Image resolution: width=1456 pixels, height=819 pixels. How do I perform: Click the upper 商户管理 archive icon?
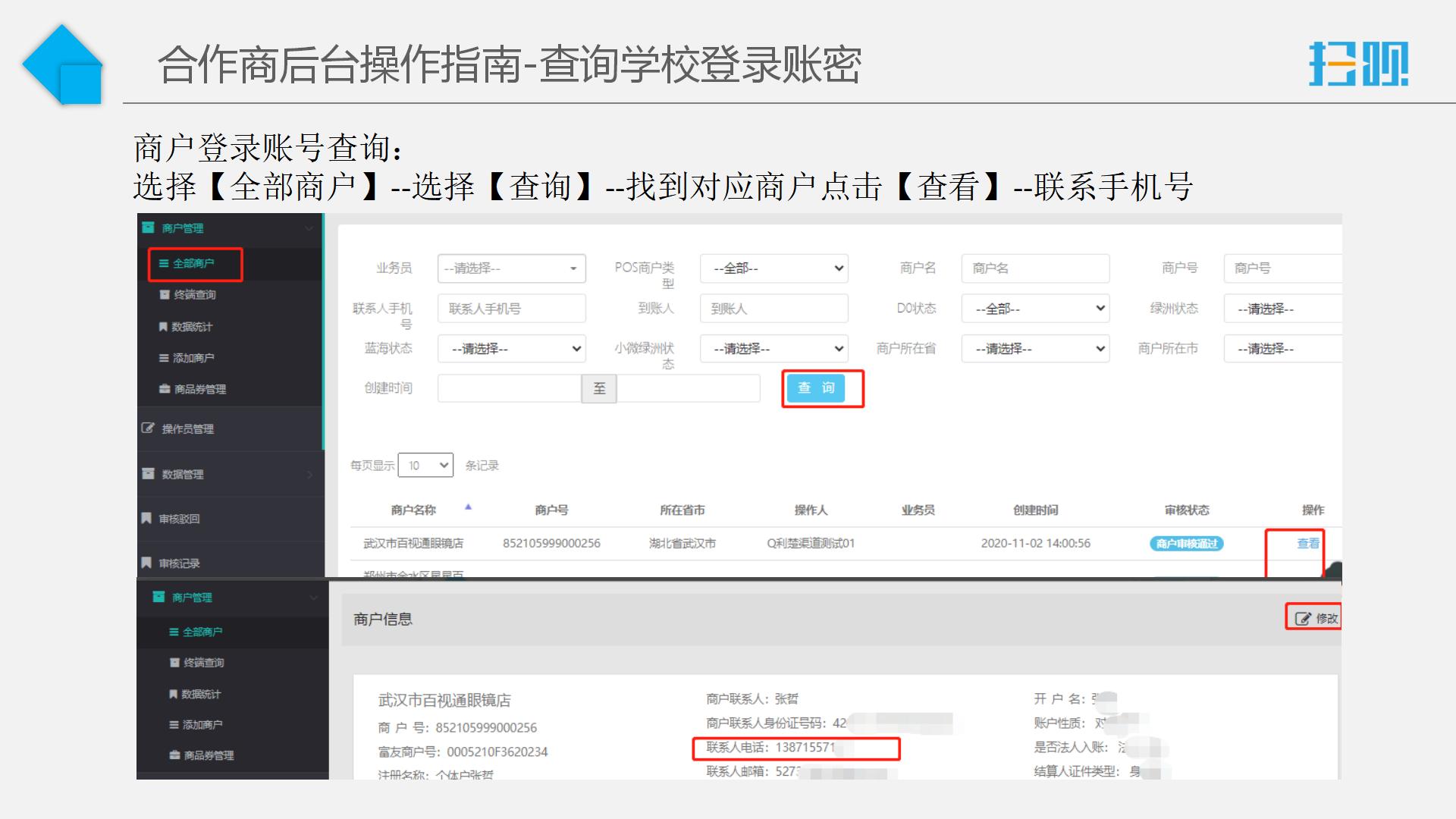click(148, 227)
